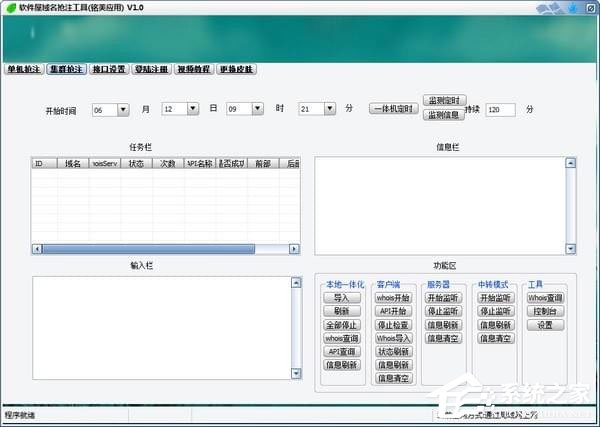The width and height of the screenshot is (600, 427).
Task: Click the 域名 column header
Action: pyautogui.click(x=73, y=163)
